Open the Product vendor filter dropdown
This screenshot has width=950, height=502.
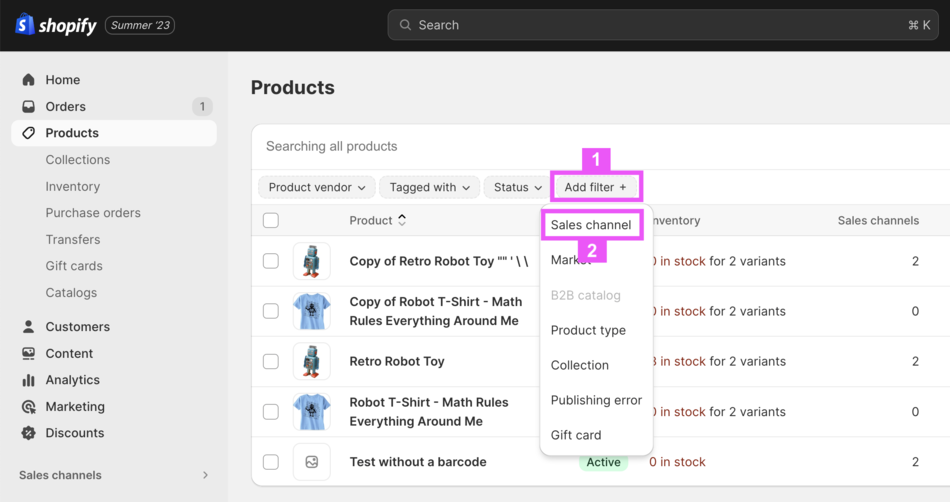(317, 188)
